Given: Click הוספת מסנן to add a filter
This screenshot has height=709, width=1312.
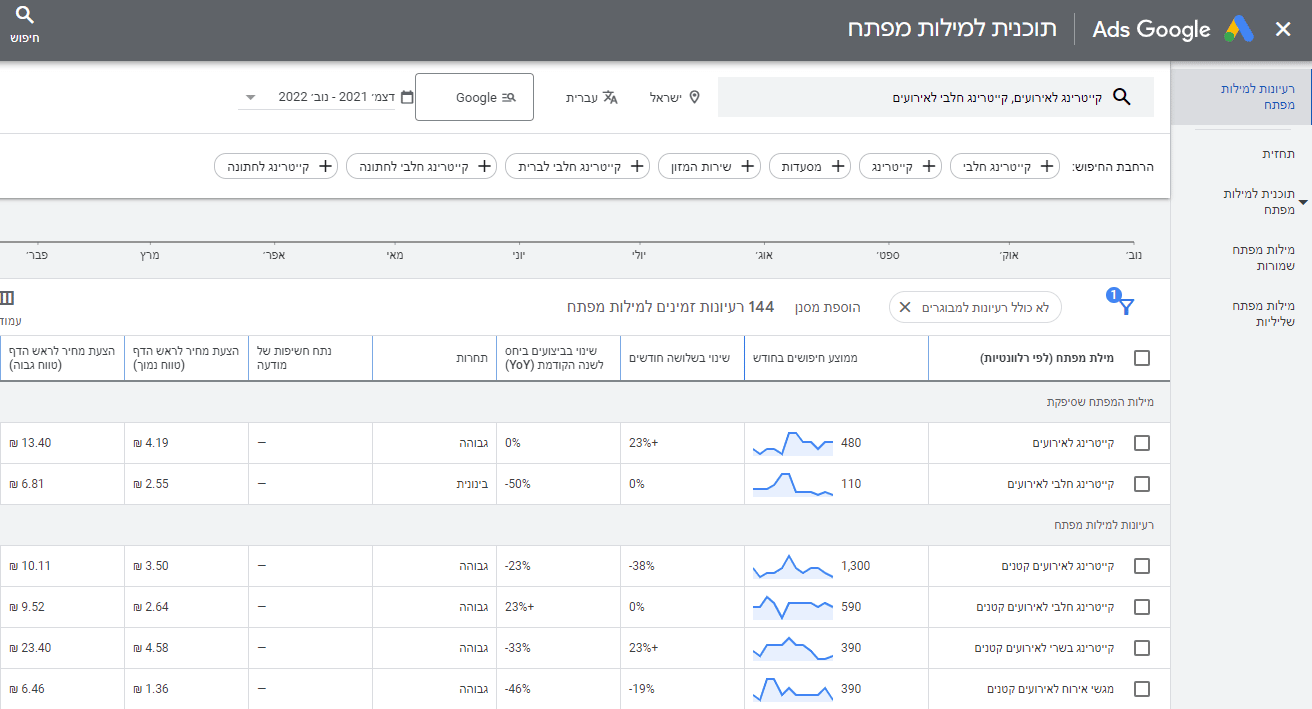Looking at the screenshot, I should pyautogui.click(x=827, y=307).
